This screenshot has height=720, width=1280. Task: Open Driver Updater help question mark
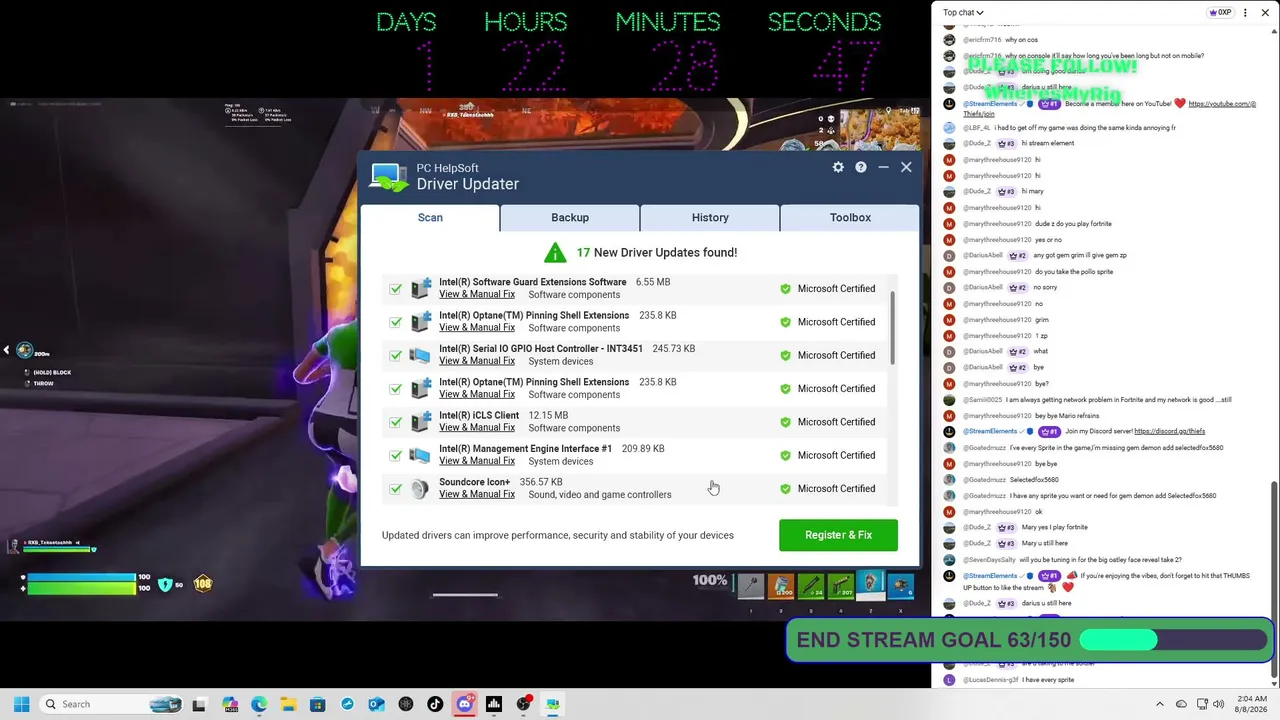coord(860,167)
